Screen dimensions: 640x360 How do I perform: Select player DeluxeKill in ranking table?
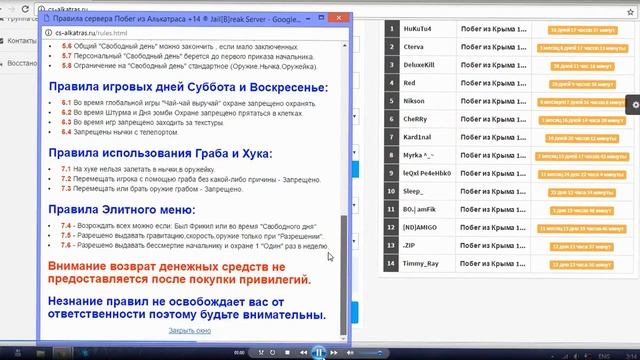tap(419, 65)
